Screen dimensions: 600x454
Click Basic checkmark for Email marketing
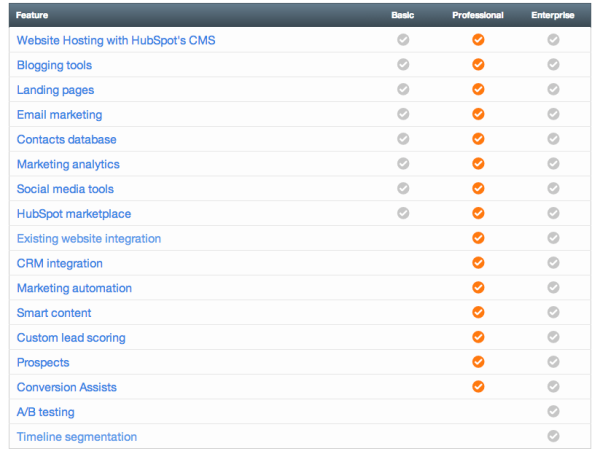click(x=403, y=114)
